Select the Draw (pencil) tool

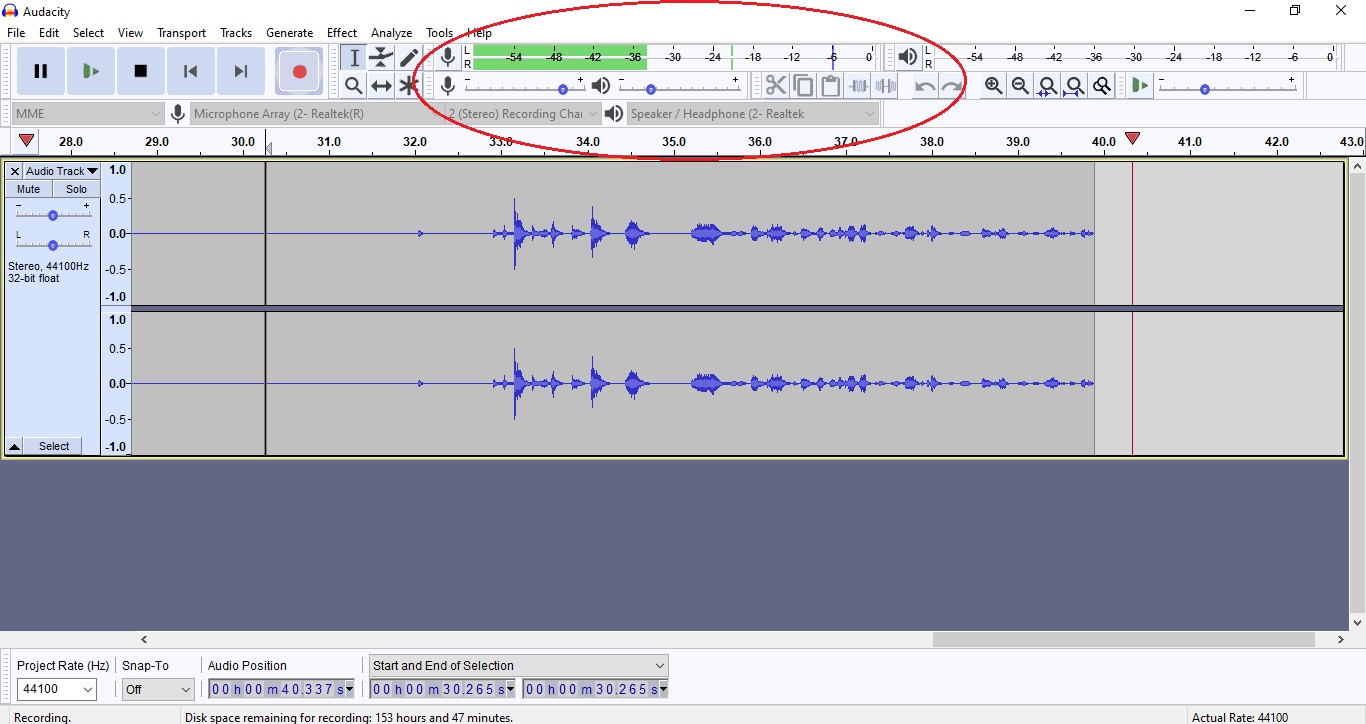(408, 58)
